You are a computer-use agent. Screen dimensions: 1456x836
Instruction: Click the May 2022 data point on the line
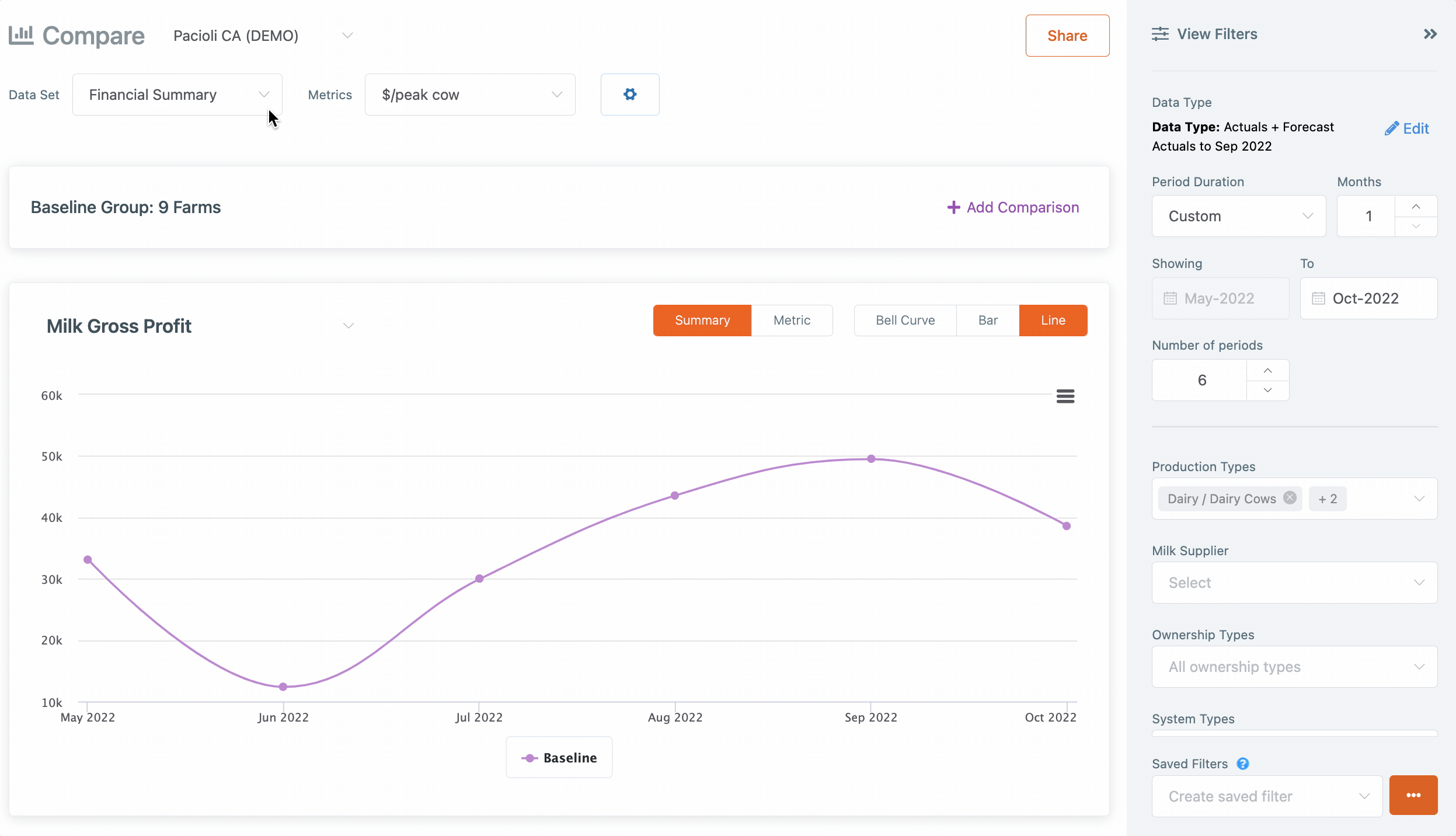pyautogui.click(x=88, y=559)
